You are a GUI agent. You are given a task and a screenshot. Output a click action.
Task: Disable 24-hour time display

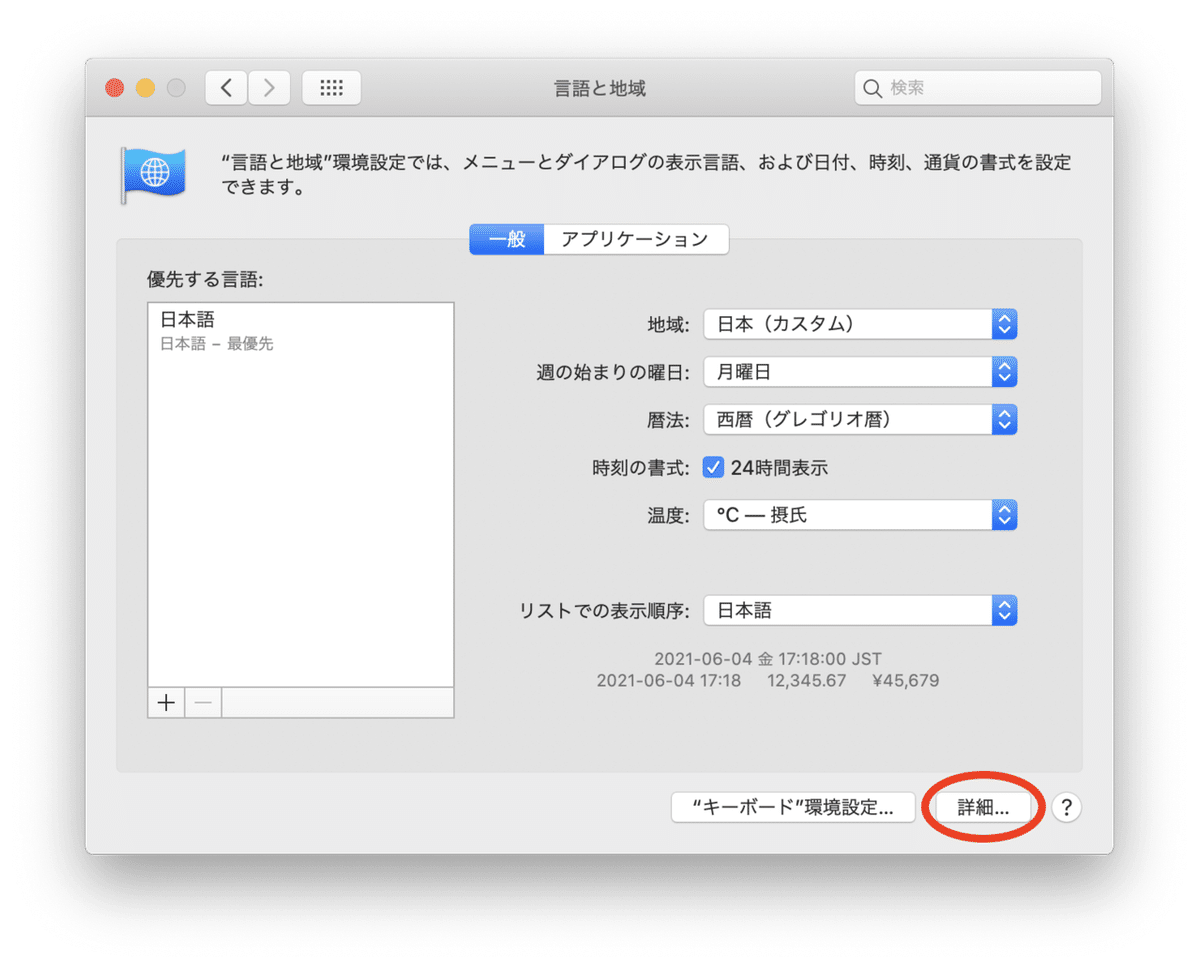[713, 467]
